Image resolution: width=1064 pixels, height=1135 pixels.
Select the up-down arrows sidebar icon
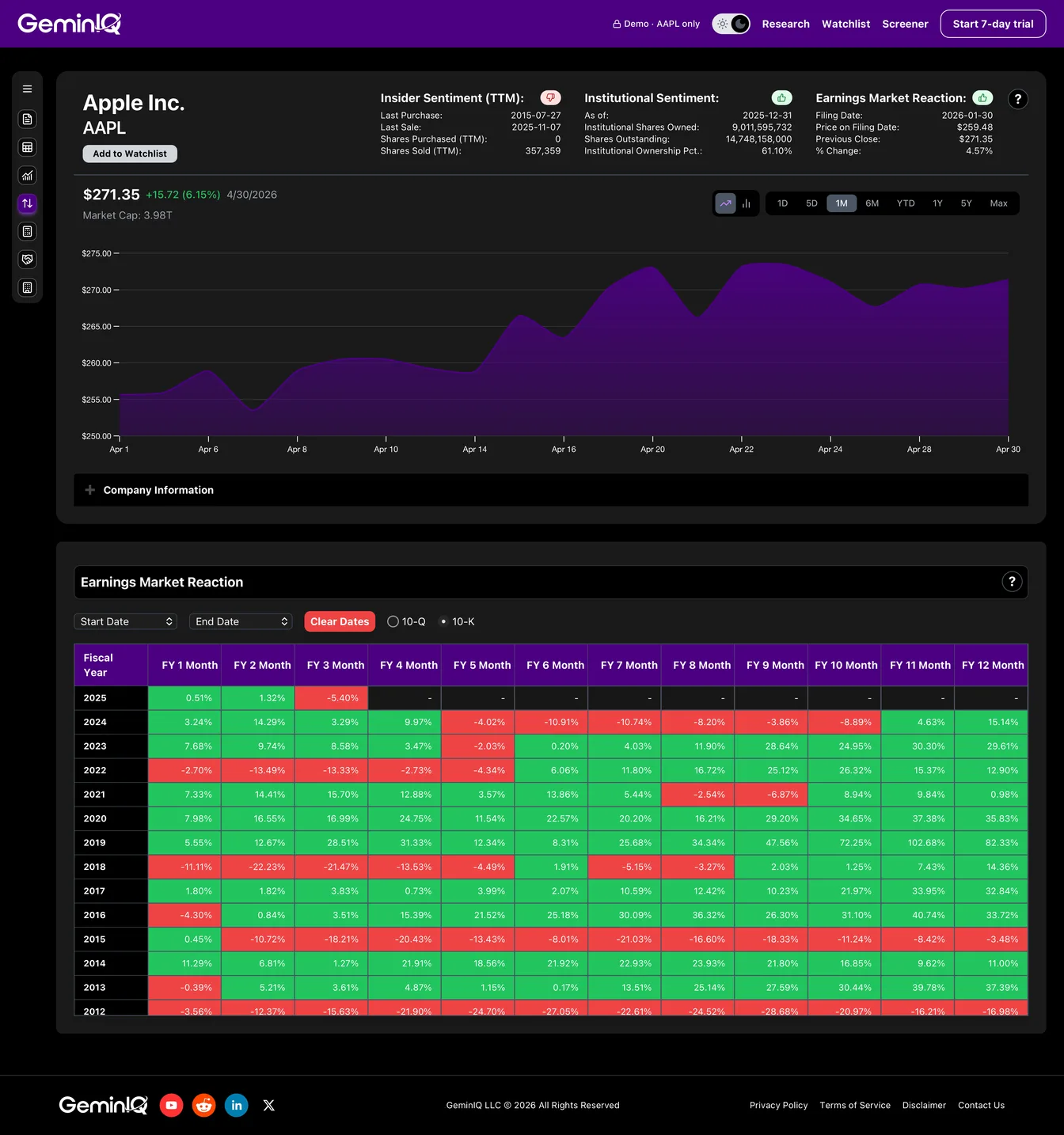pos(27,203)
